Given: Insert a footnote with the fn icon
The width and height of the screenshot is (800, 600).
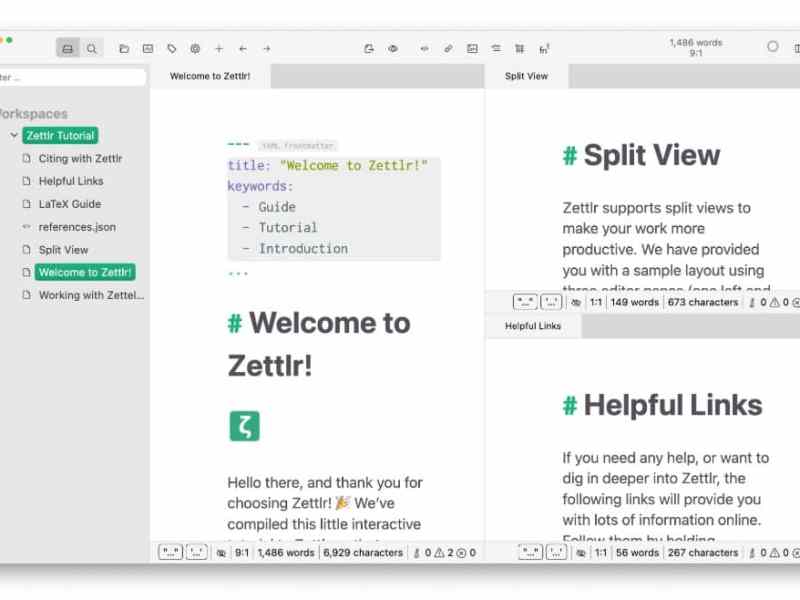Looking at the screenshot, I should [x=544, y=48].
